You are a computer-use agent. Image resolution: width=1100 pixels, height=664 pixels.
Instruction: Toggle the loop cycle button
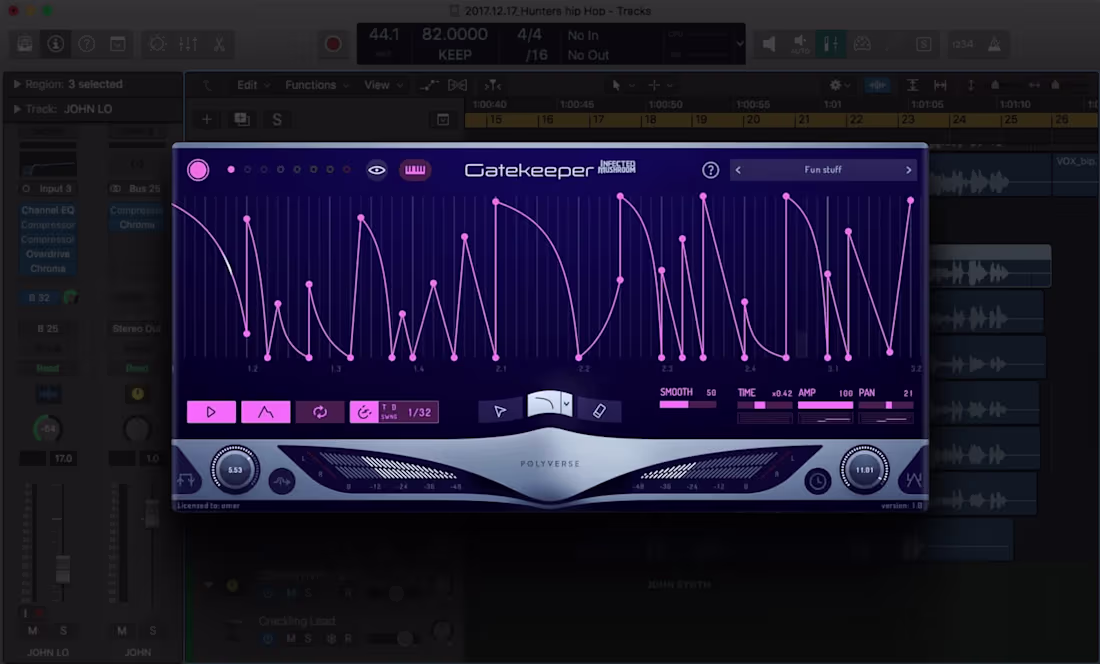(320, 412)
